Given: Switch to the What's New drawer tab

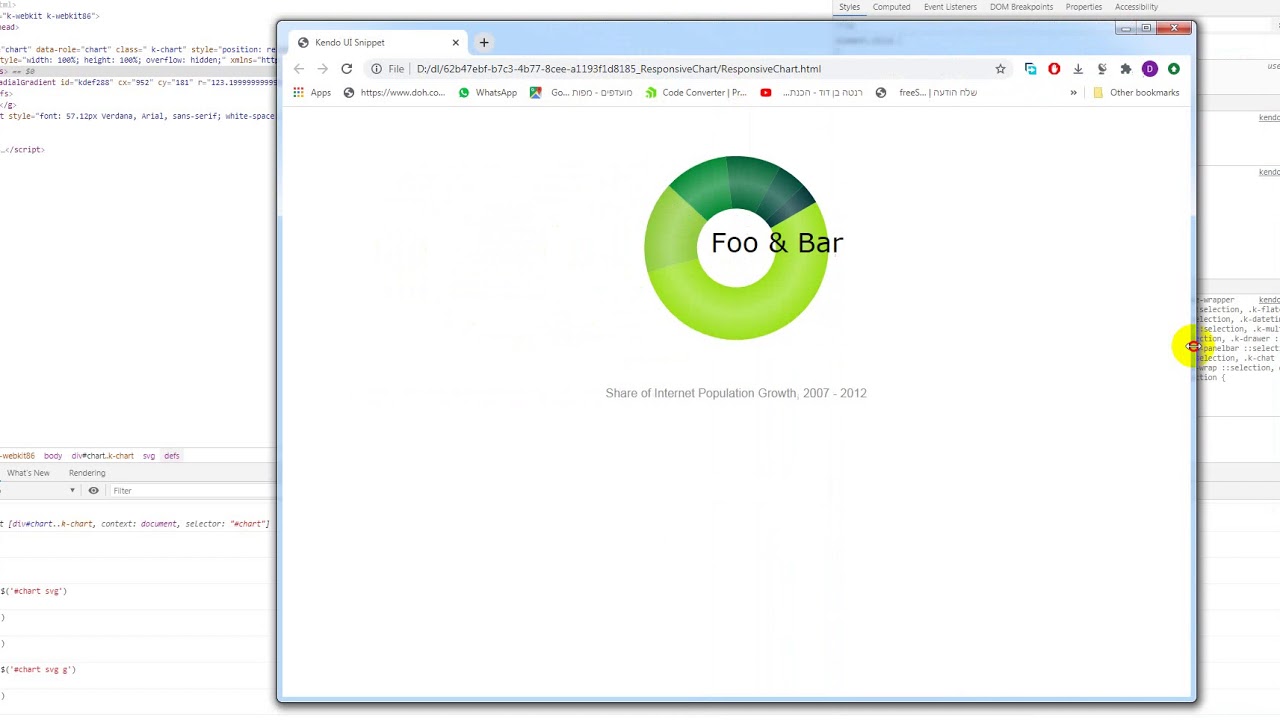Looking at the screenshot, I should coord(28,473).
